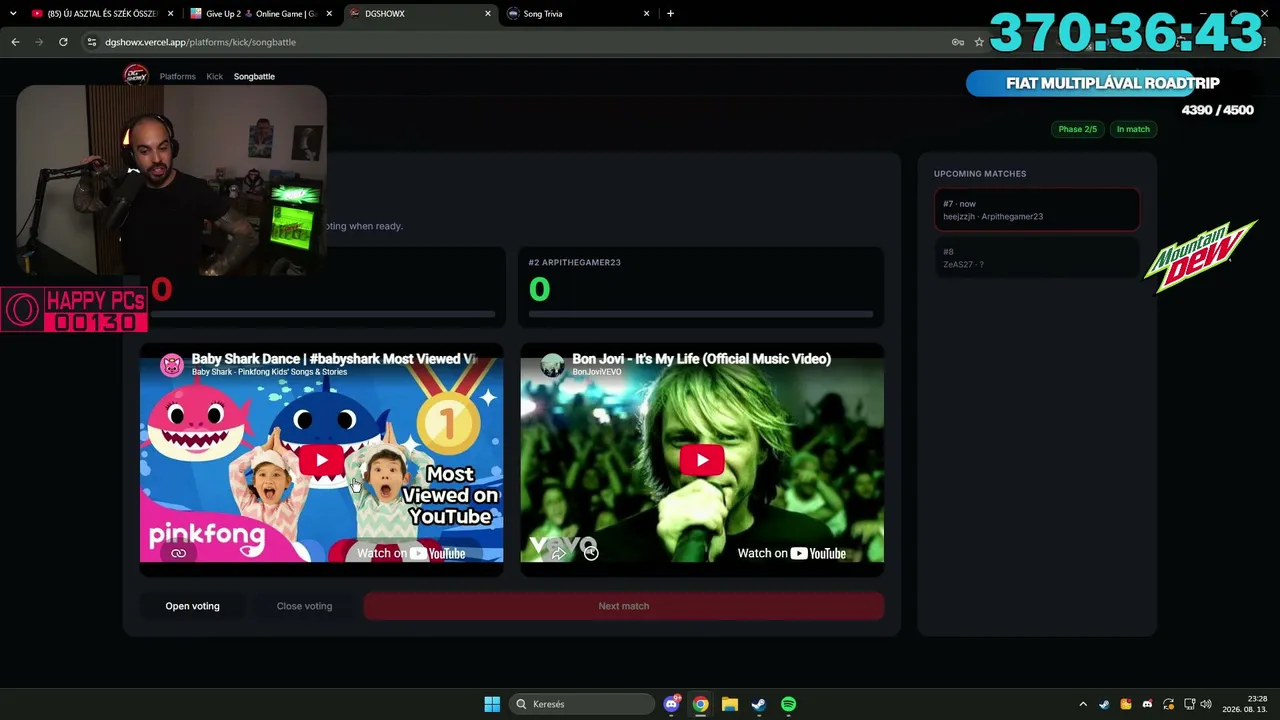Screen dimensions: 1280x720
Task: Click the Keresés taskbar search box
Action: (580, 704)
